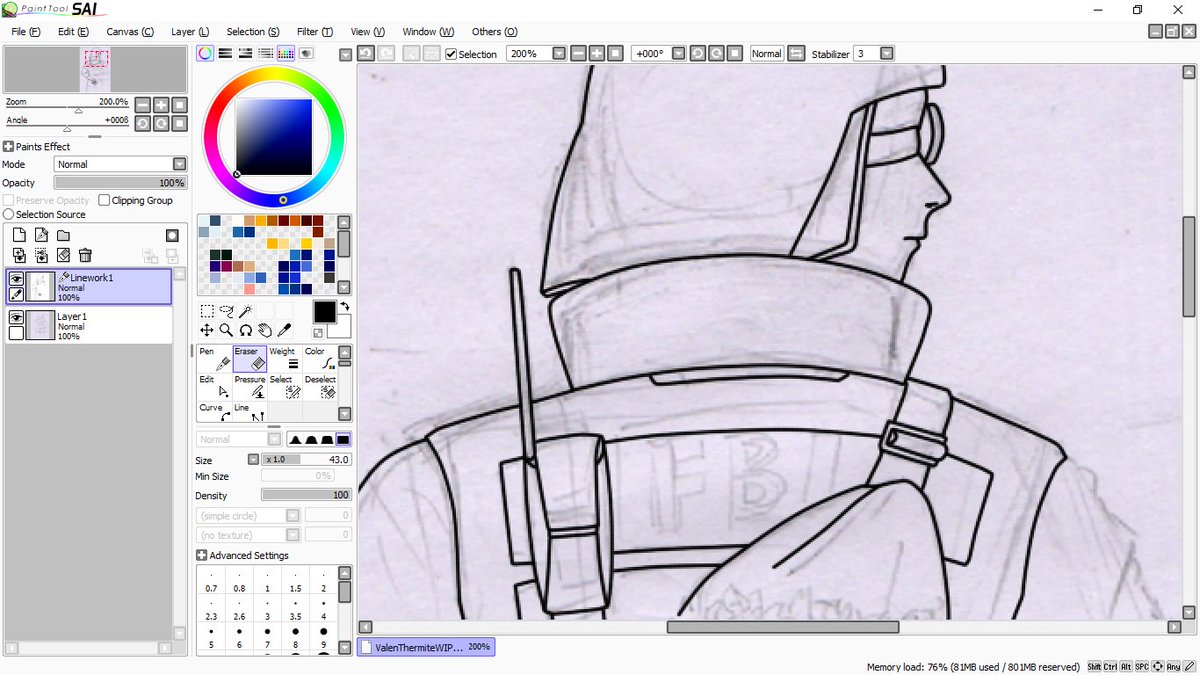This screenshot has width=1200, height=675.
Task: Click the toolbar zoom in plus button
Action: tap(596, 54)
